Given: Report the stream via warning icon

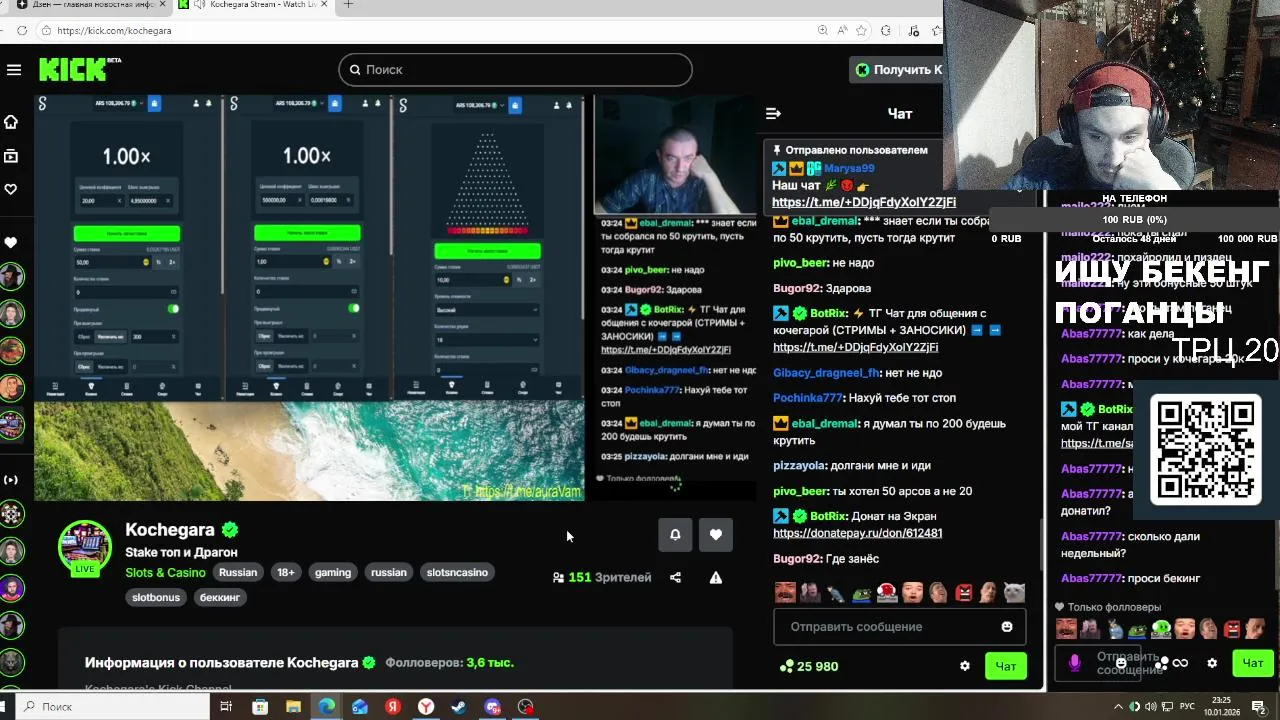Looking at the screenshot, I should pyautogui.click(x=716, y=577).
